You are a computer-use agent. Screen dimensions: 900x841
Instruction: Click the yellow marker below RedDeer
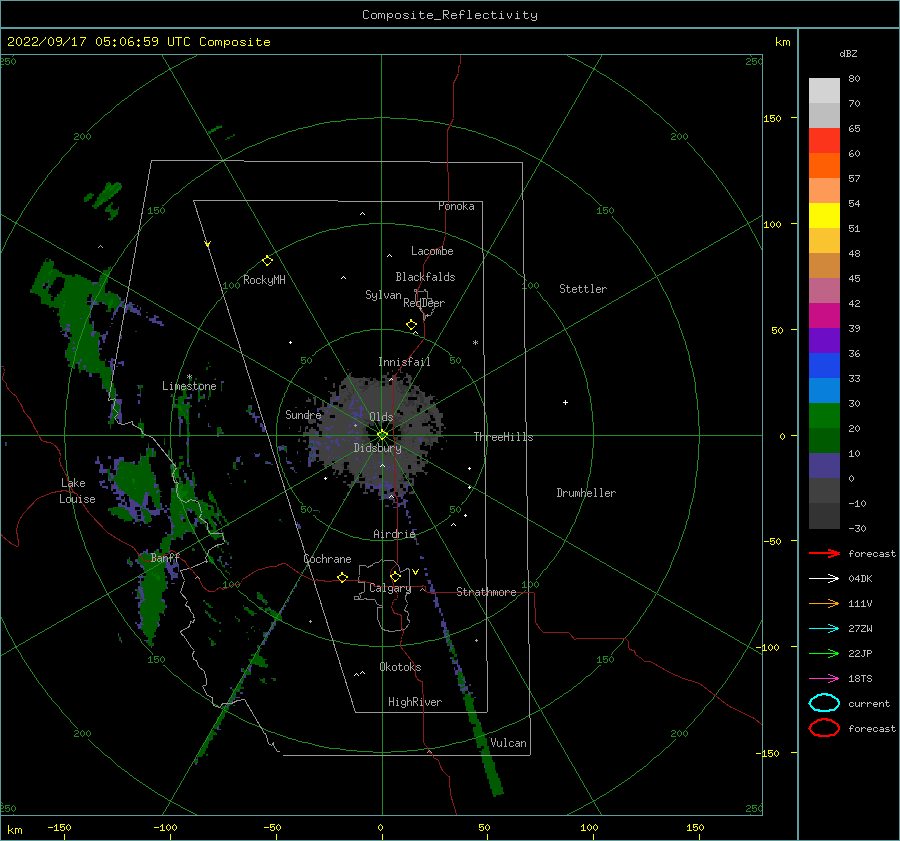[412, 325]
